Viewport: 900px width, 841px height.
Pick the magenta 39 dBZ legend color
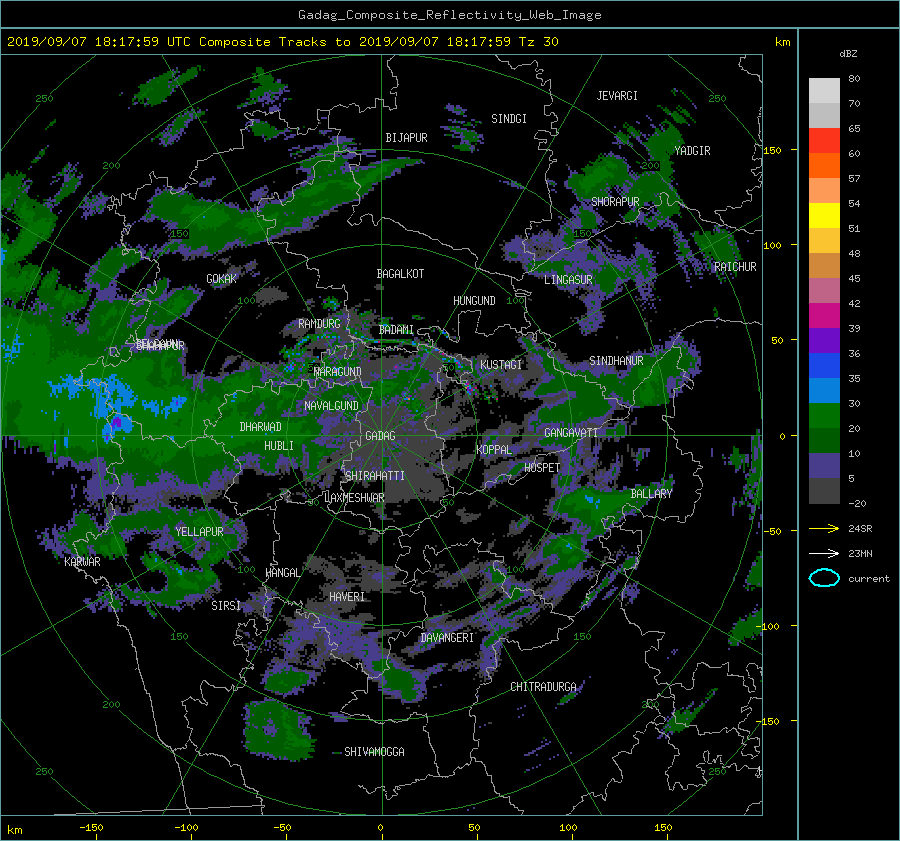[824, 315]
